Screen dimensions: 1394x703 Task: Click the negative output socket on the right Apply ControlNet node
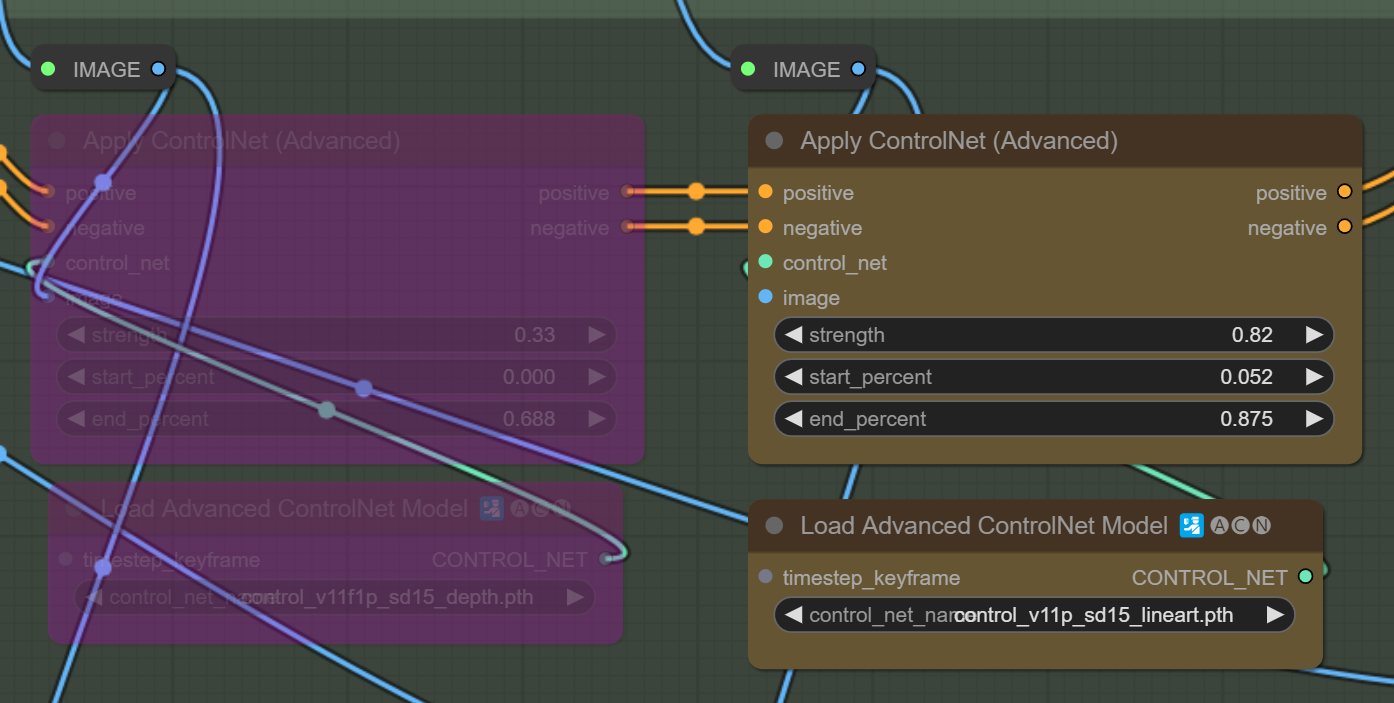click(1344, 227)
